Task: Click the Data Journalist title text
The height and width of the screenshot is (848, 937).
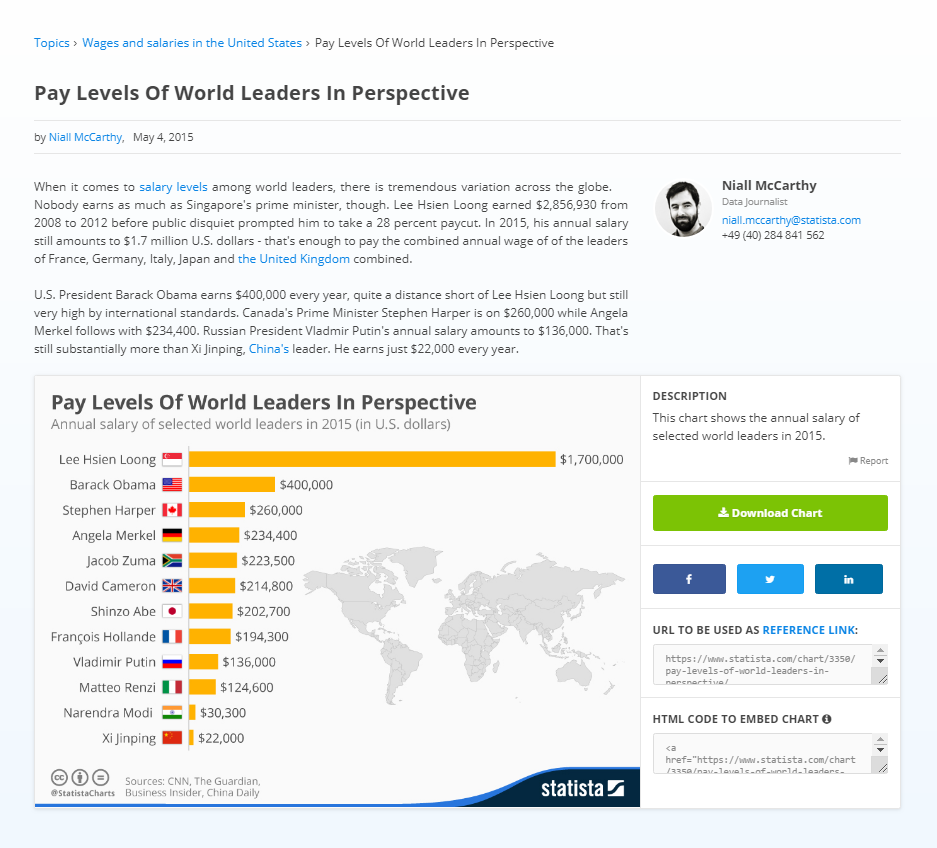Action: (x=755, y=202)
